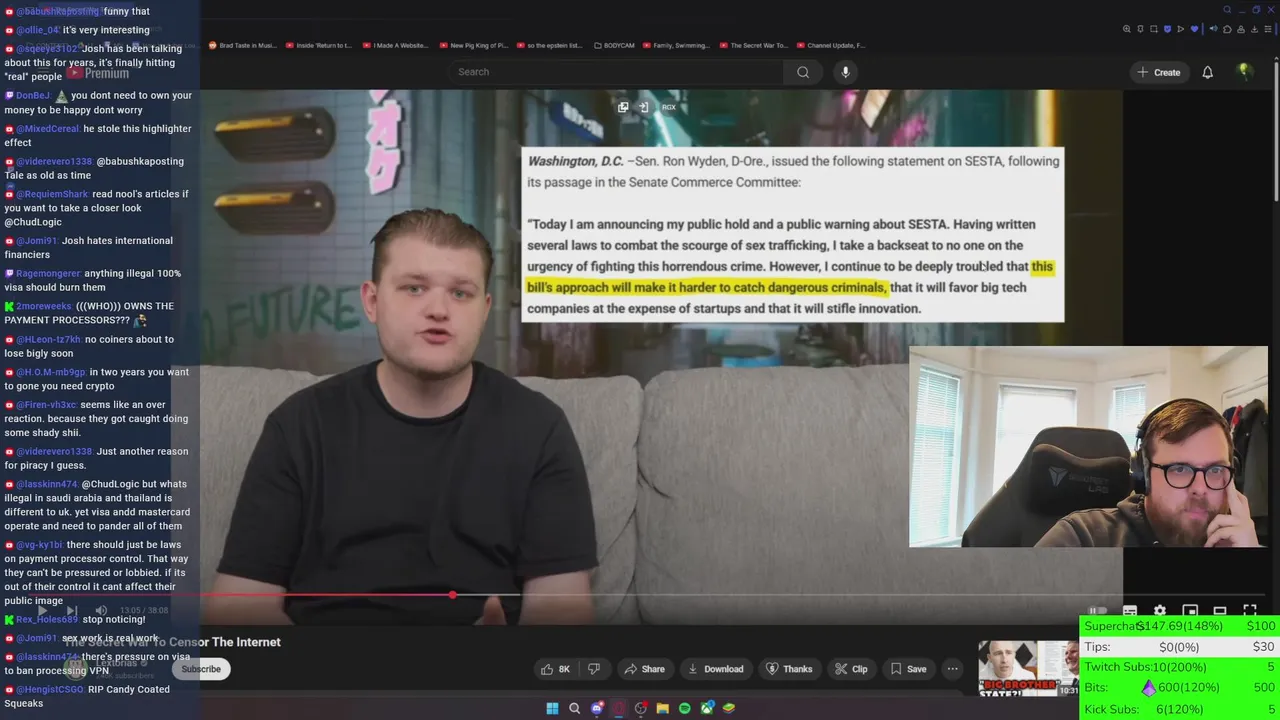Open Xbox app from the taskbar
The width and height of the screenshot is (1280, 720).
tap(707, 708)
